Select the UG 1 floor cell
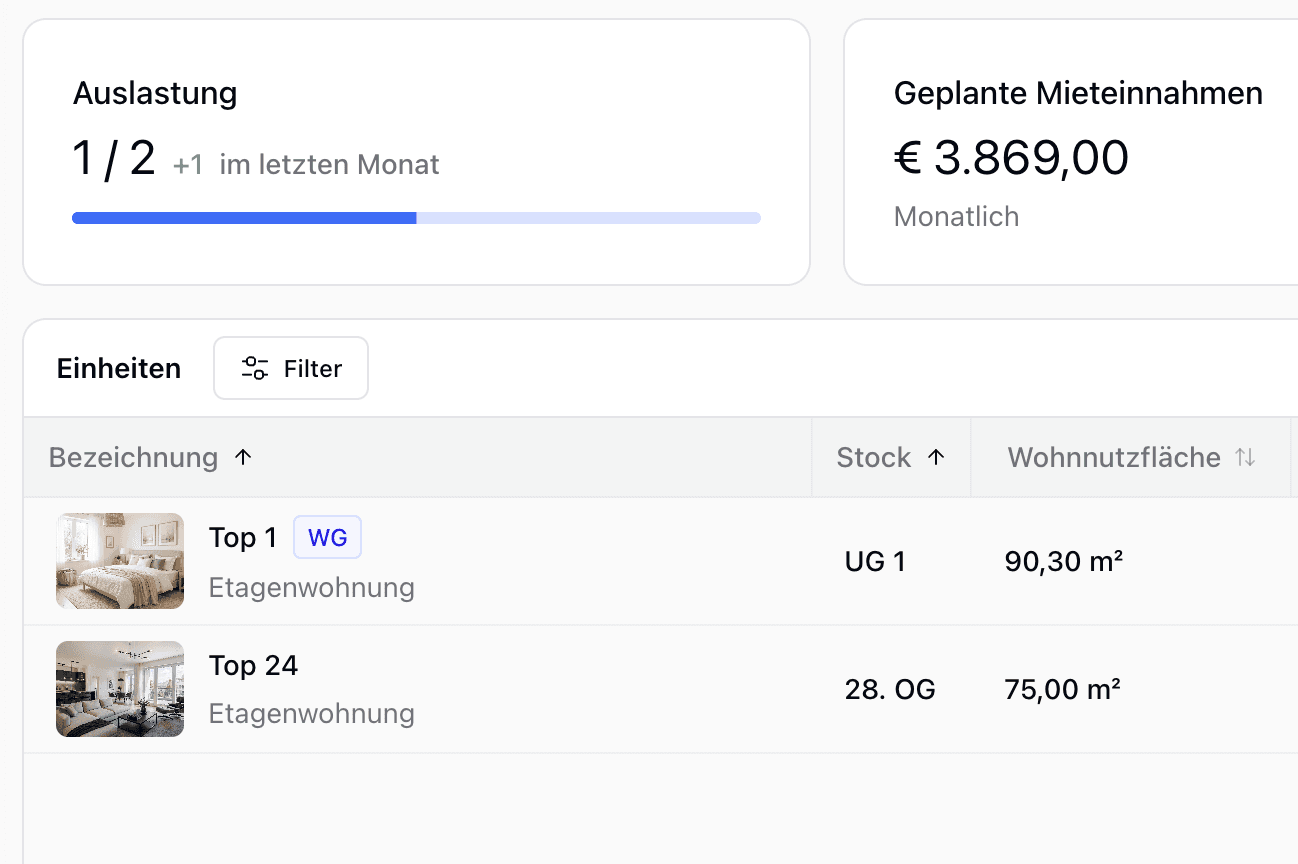Screen dimensions: 1298x864 [875, 562]
